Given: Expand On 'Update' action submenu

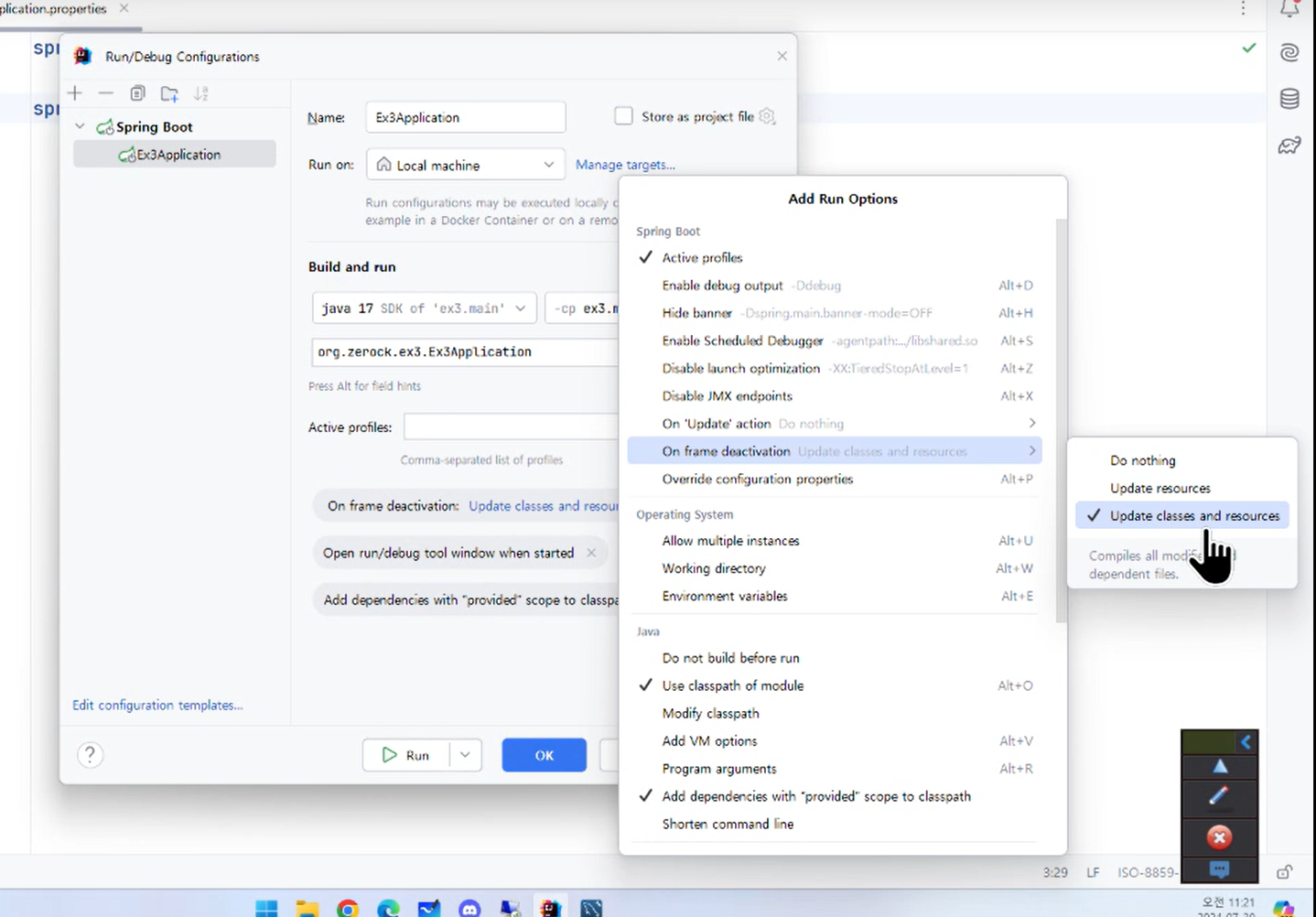Looking at the screenshot, I should 835,424.
